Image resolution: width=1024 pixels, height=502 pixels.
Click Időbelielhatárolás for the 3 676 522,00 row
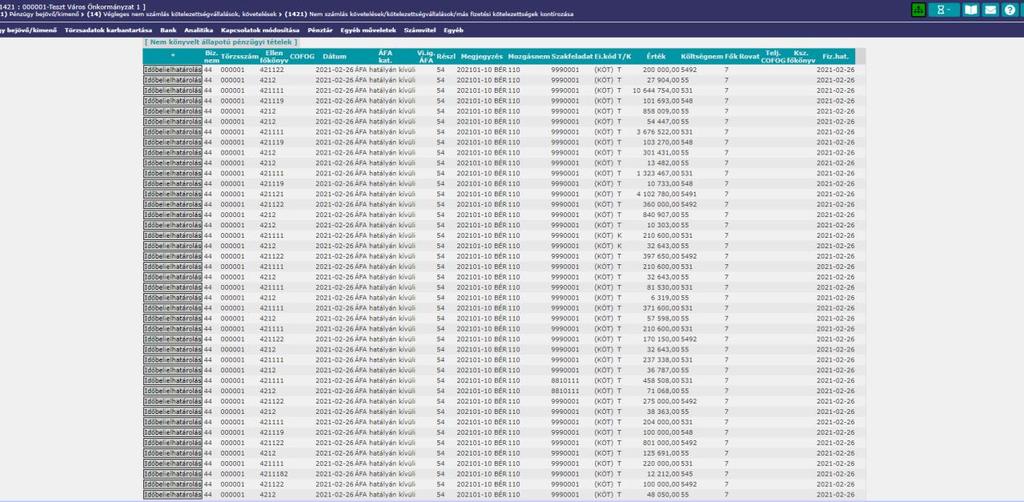tap(173, 131)
